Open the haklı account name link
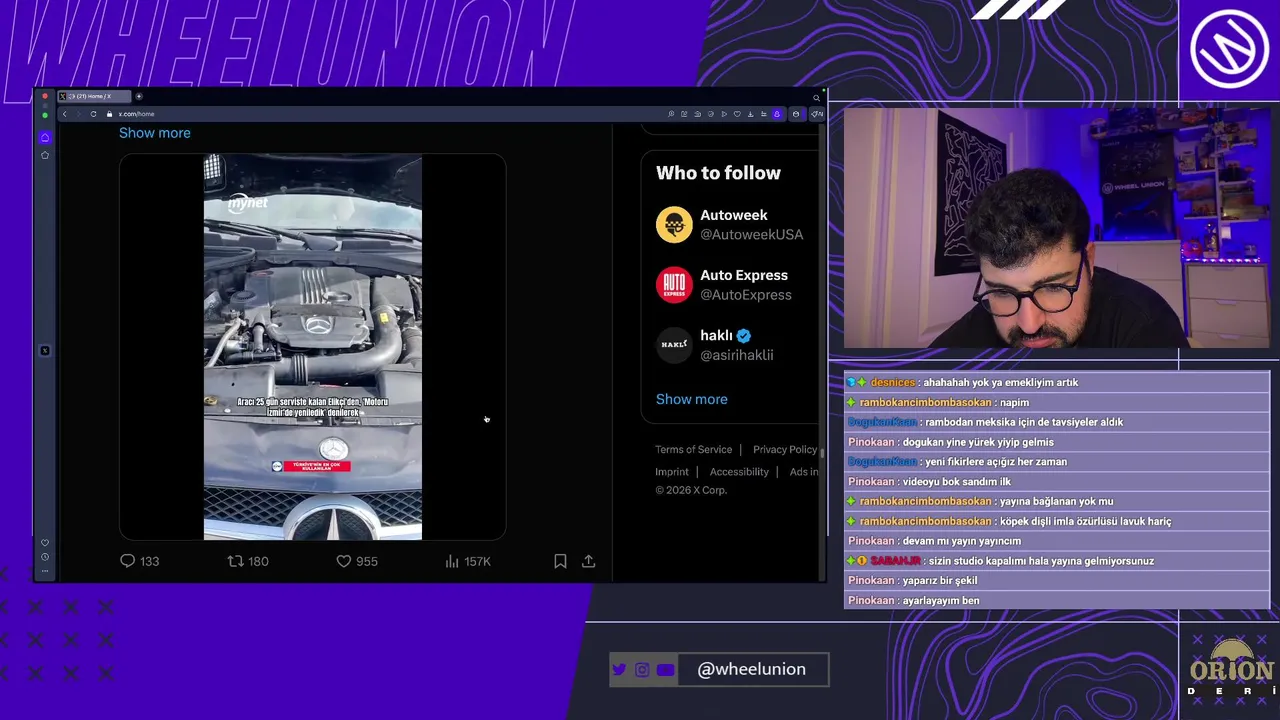Viewport: 1280px width, 720px height. 716,335
